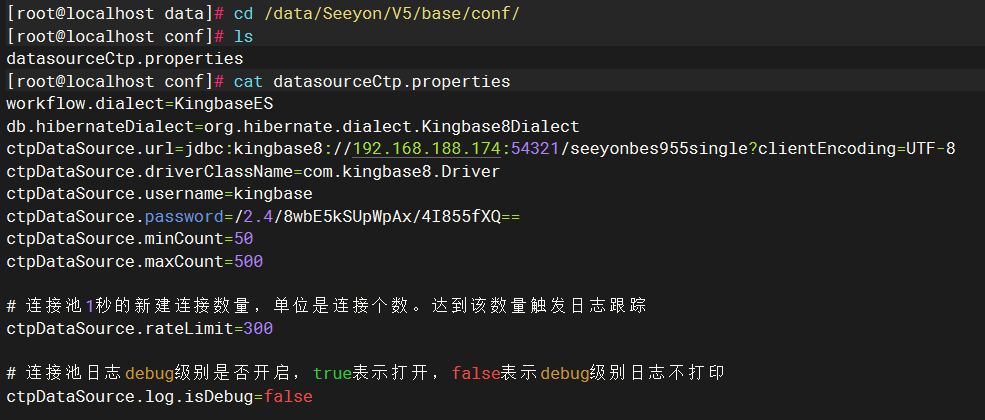Click the cd command in first line
The width and height of the screenshot is (985, 420).
tap(244, 14)
